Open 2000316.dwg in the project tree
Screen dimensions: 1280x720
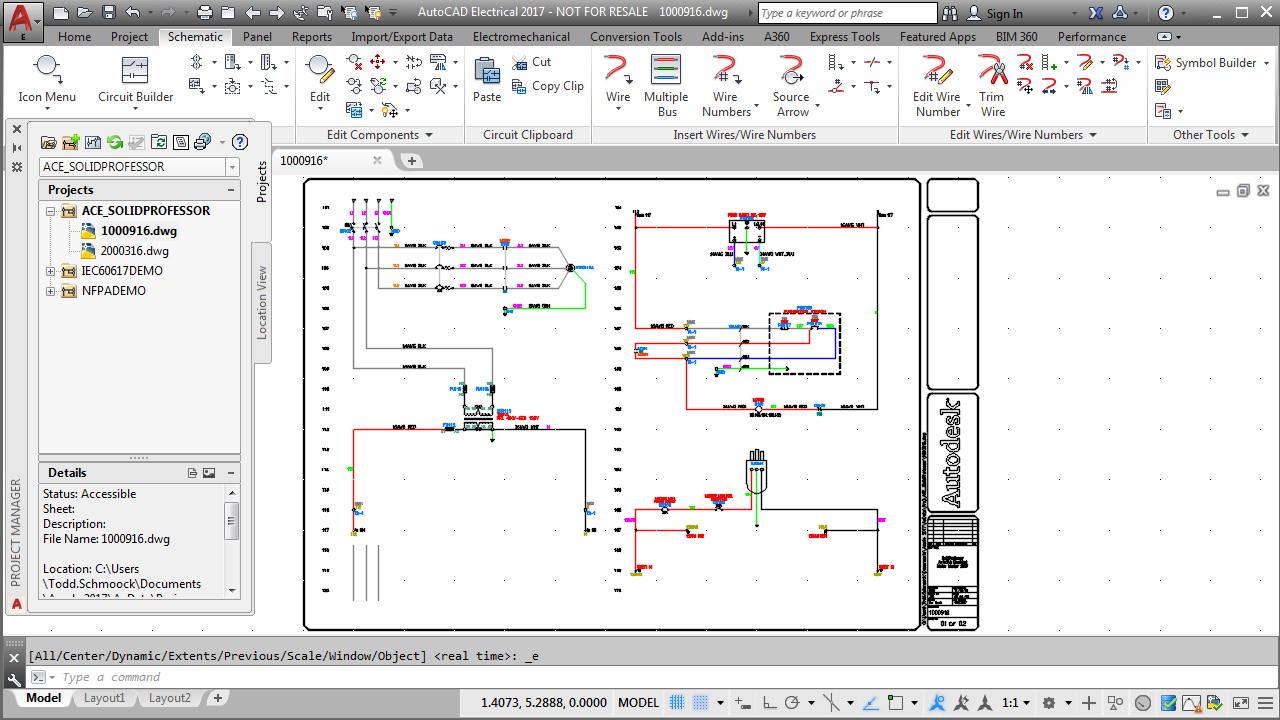point(134,251)
